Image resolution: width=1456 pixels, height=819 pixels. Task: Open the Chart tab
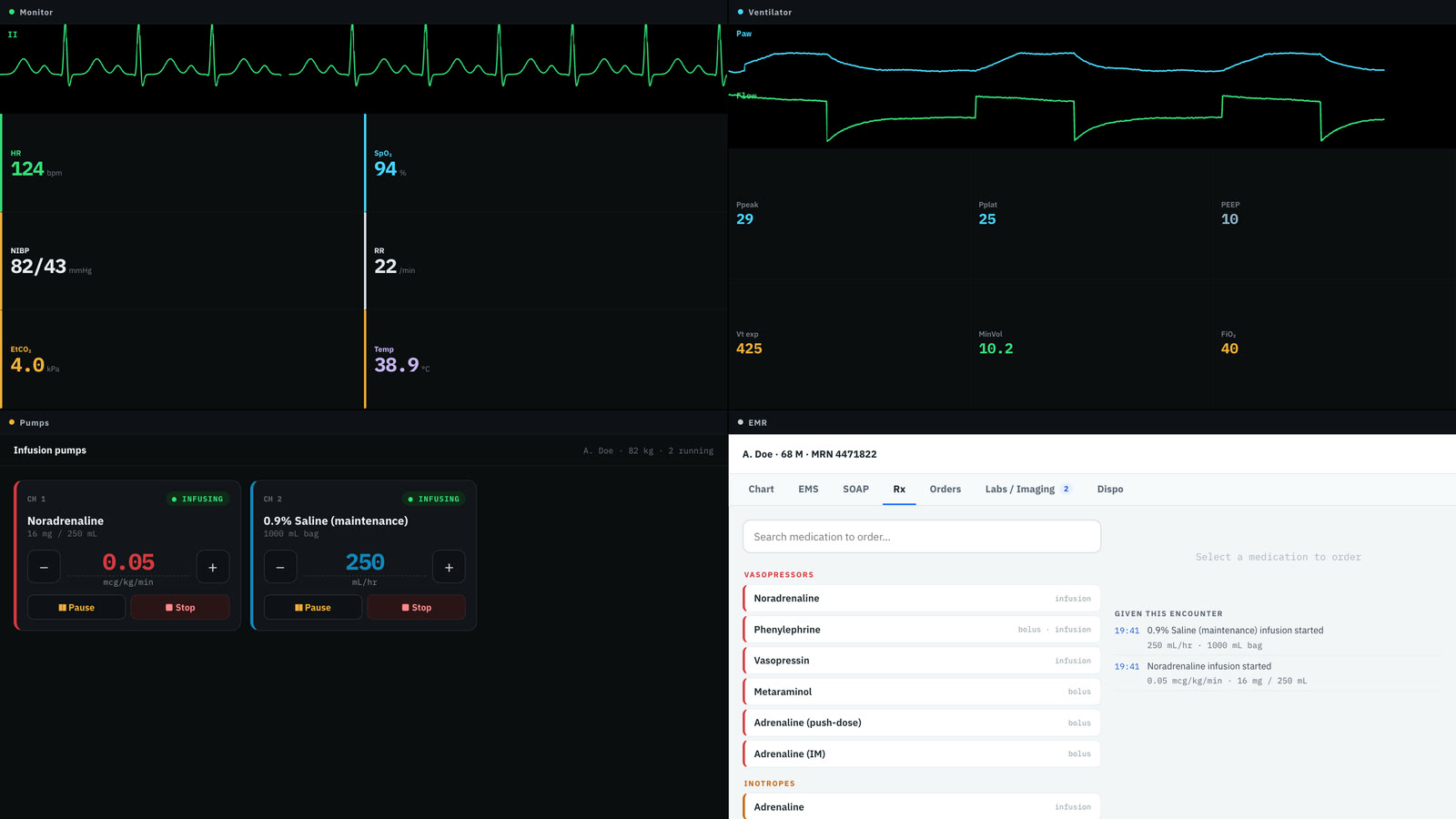(x=761, y=490)
